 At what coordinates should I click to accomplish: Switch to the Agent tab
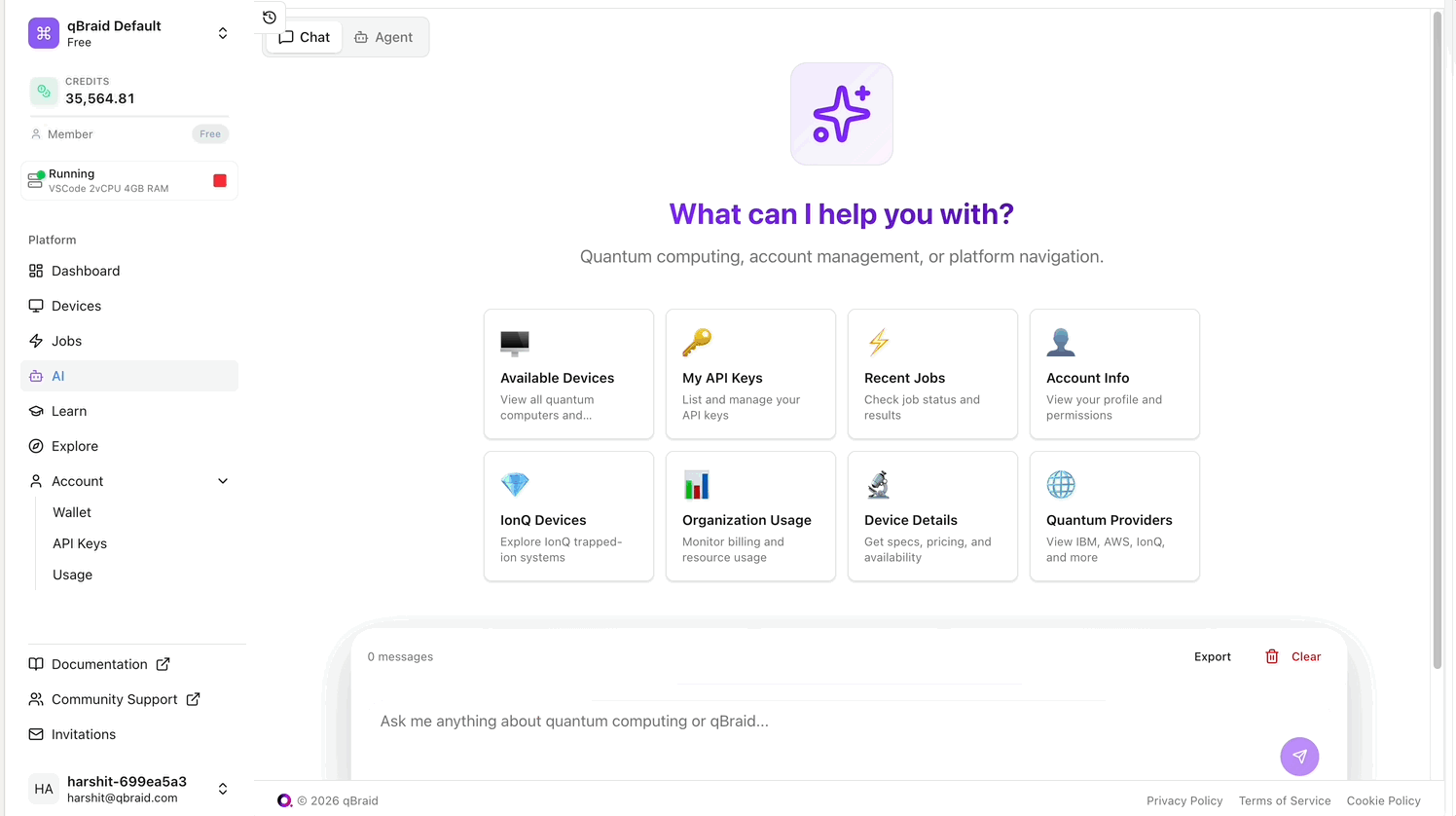coord(383,37)
